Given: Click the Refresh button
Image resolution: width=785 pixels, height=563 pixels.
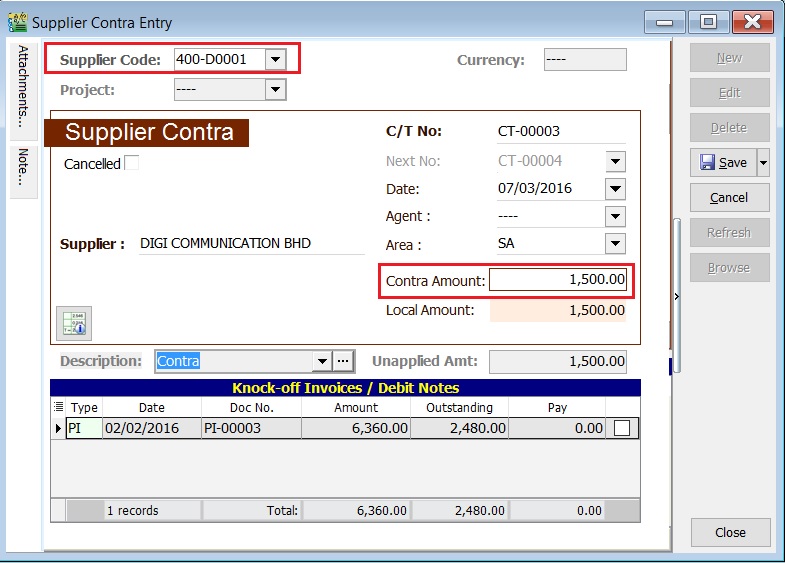Looking at the screenshot, I should tap(729, 233).
